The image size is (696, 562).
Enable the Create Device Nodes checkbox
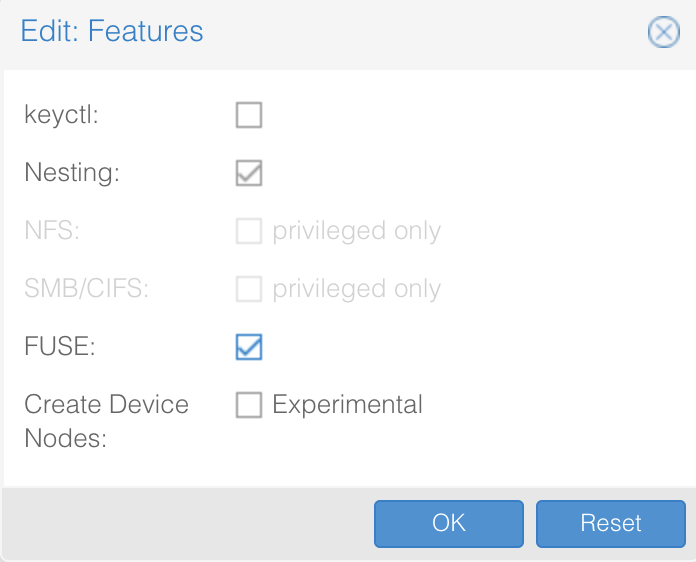pos(249,404)
